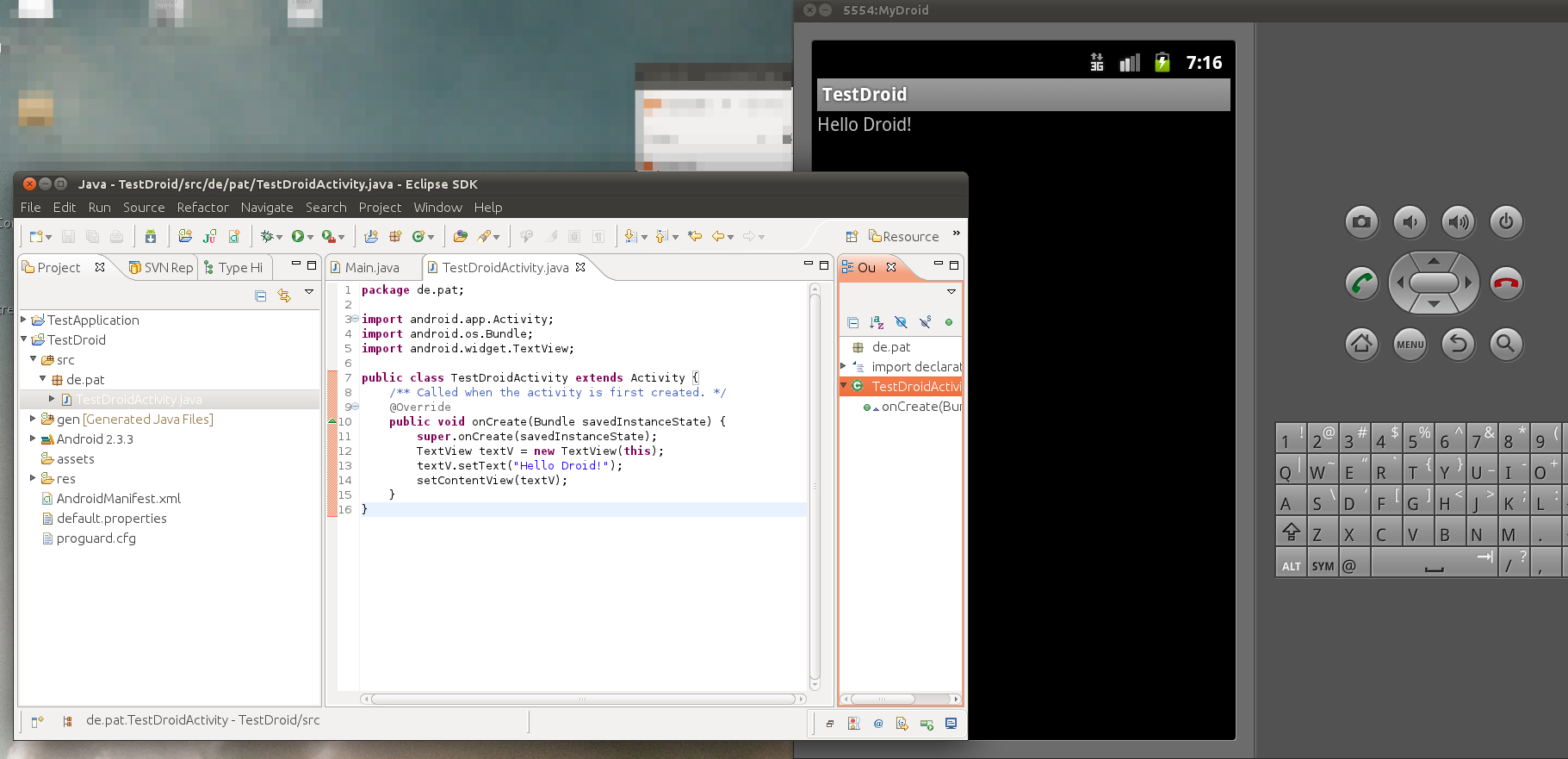
Task: Click the Open Type icon in toolbar
Action: coord(461,236)
